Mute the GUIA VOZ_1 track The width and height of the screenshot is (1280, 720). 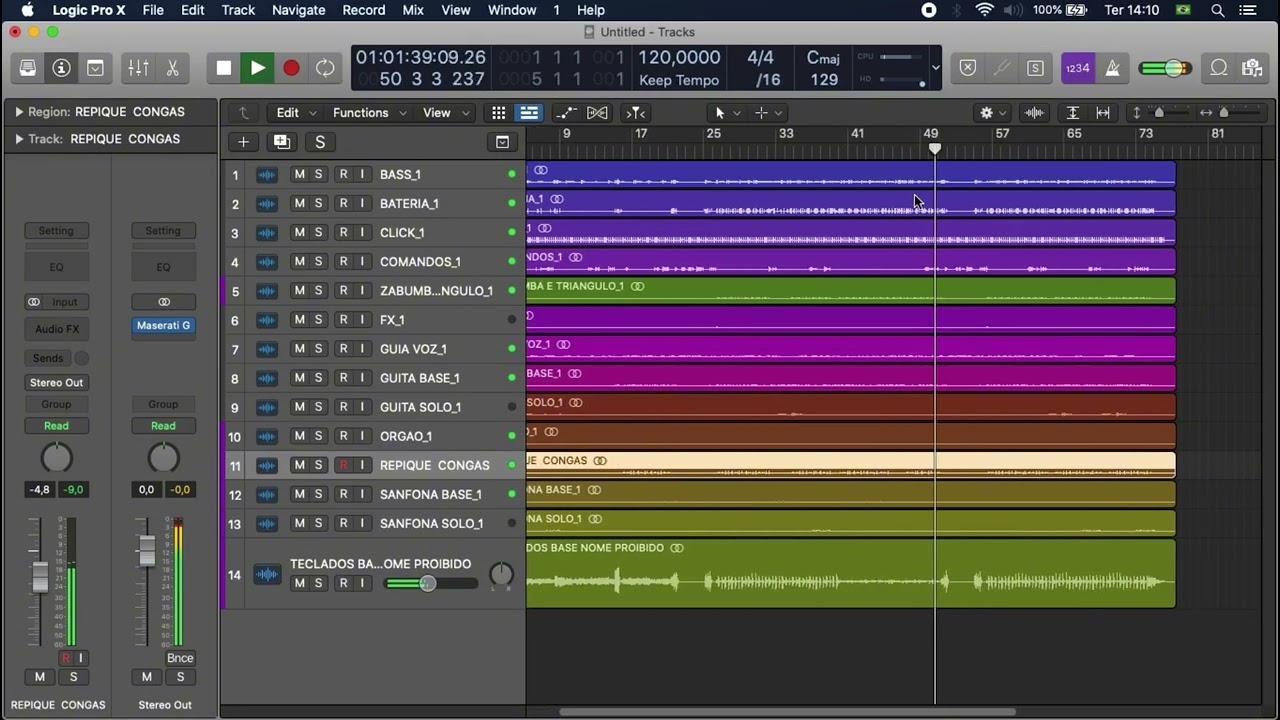click(299, 349)
